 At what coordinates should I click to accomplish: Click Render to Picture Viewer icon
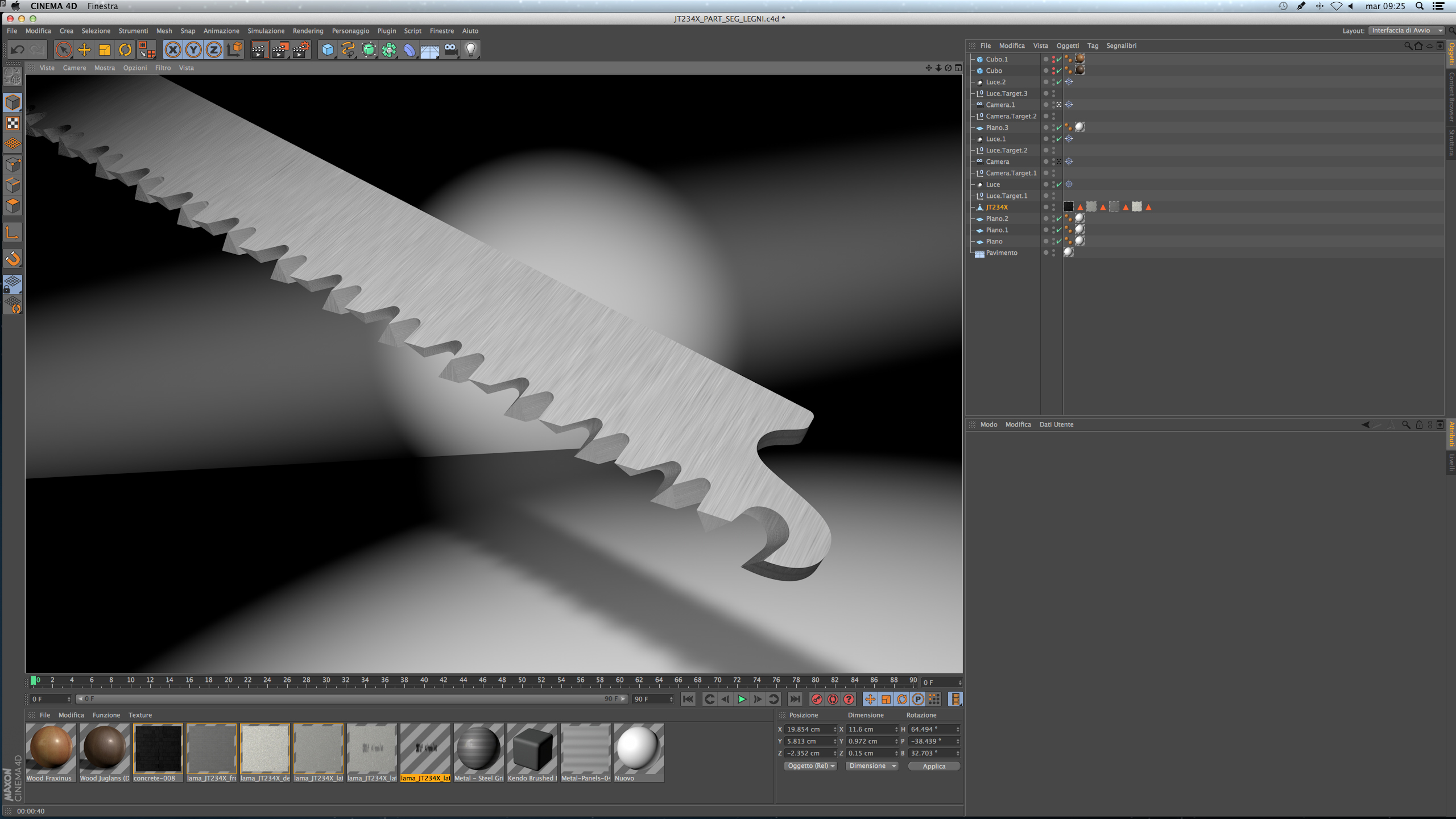tap(280, 50)
